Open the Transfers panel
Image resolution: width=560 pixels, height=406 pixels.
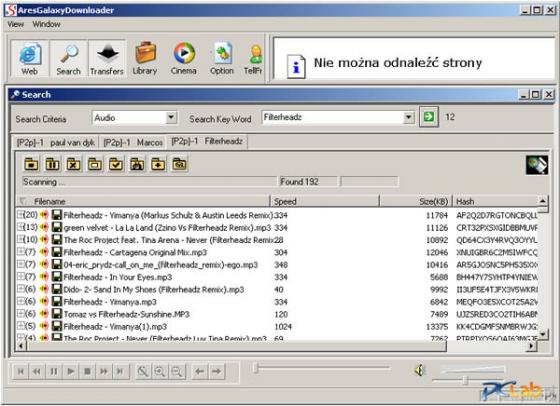coord(107,59)
